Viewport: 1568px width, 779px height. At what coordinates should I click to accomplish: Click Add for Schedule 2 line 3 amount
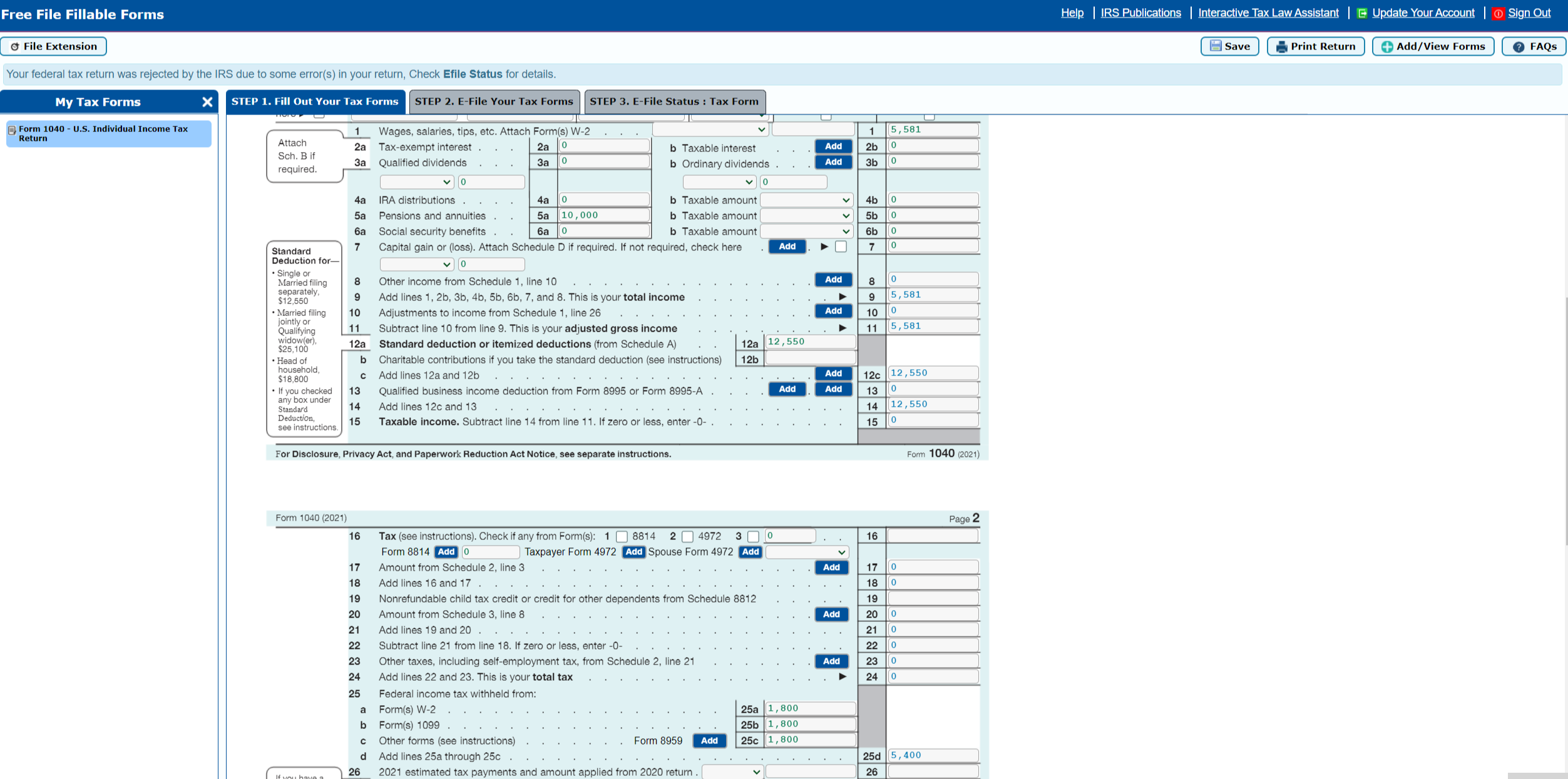pyautogui.click(x=831, y=568)
